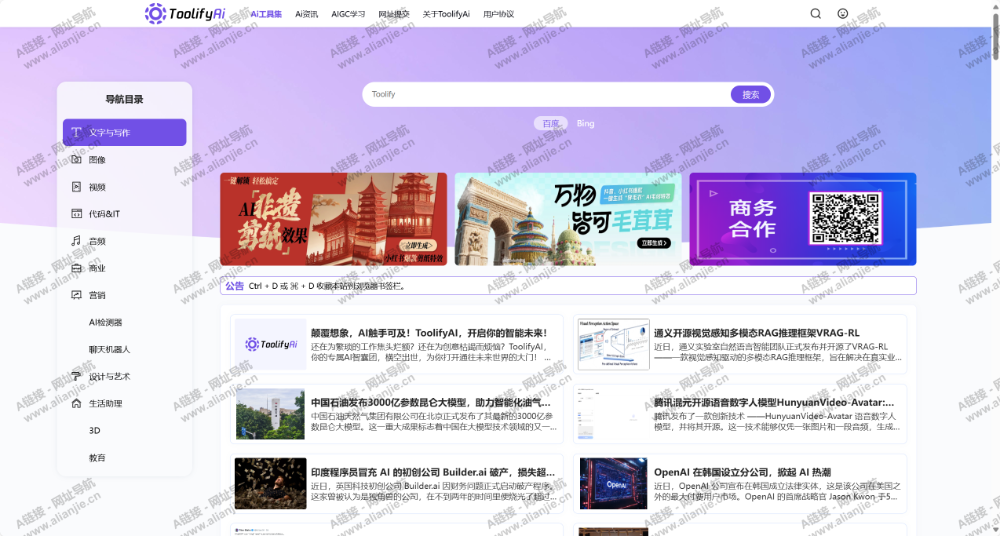This screenshot has height=536, width=1000.
Task: Click the 设计与艺术 paint roller icon
Action: (x=77, y=376)
